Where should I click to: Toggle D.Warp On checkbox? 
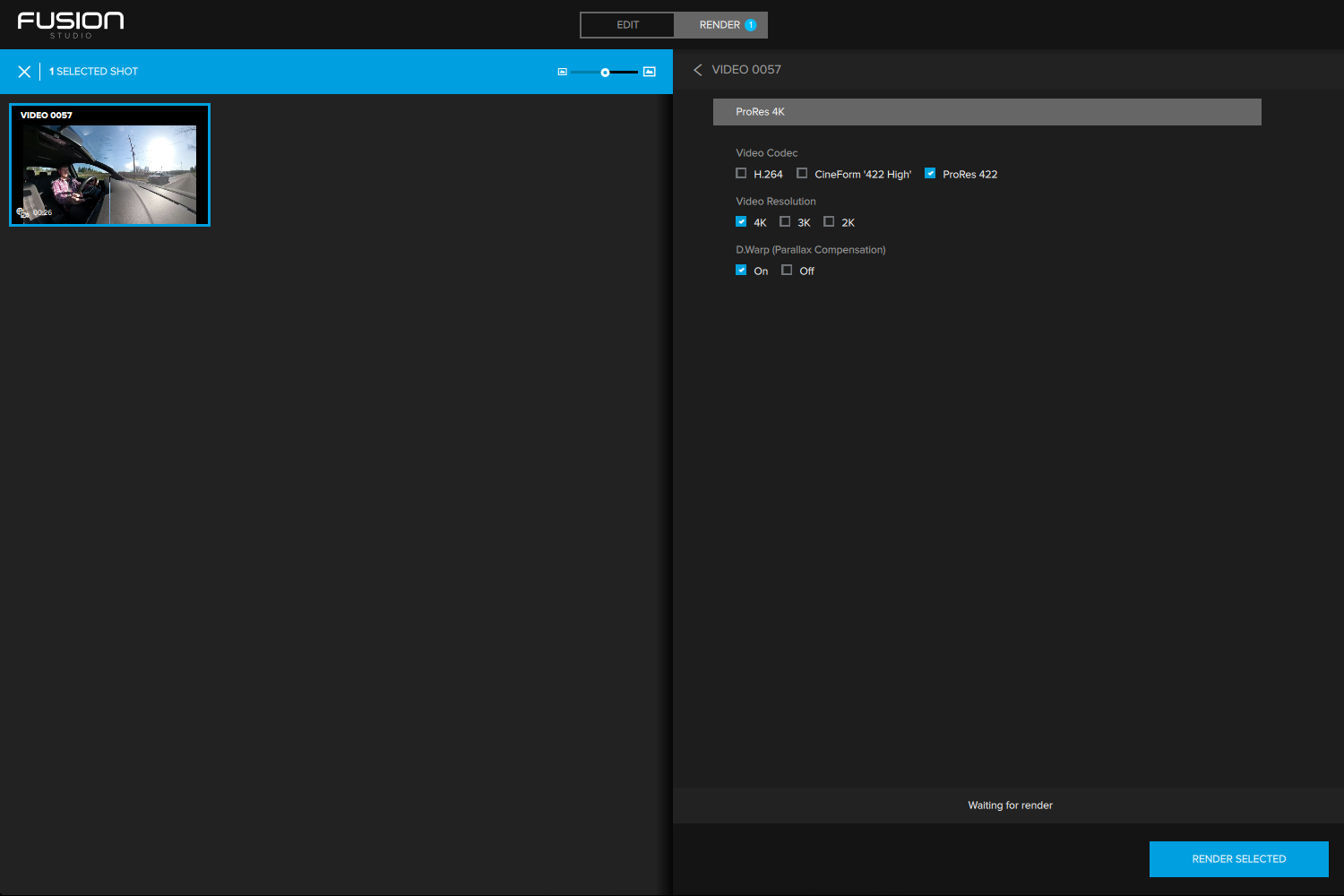(x=741, y=270)
